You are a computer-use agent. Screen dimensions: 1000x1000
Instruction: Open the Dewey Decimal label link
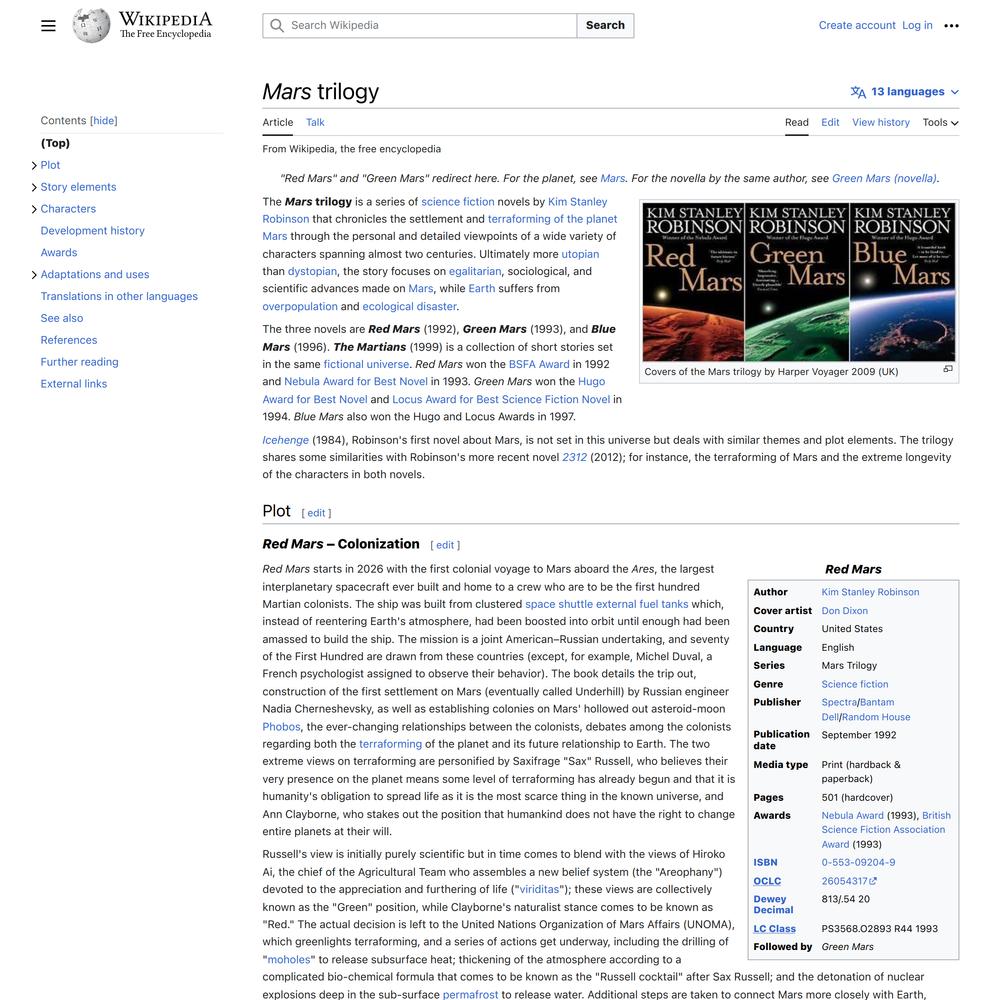tap(773, 905)
